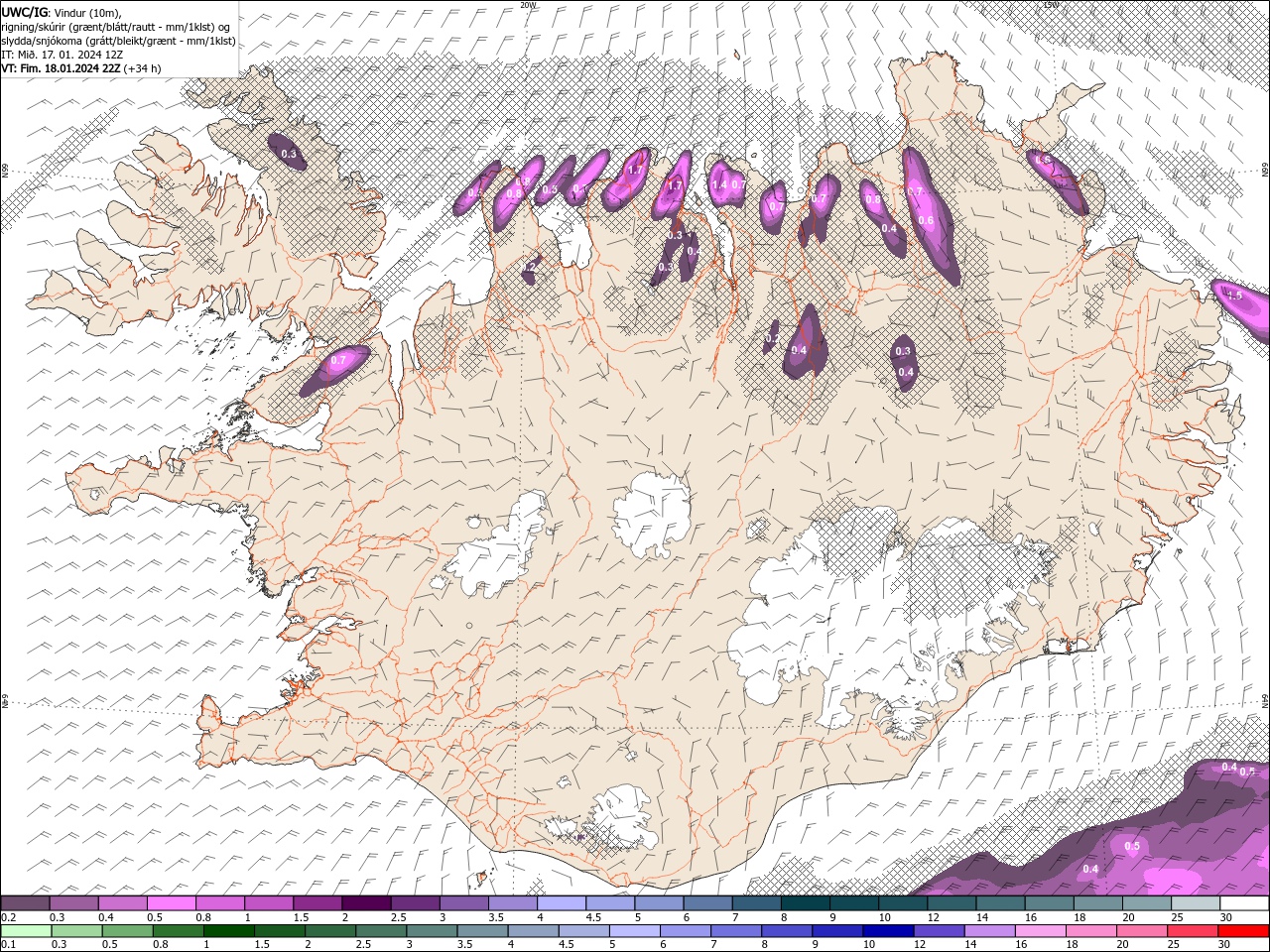Click the 'IT: Mið. 17. 01. 2024 12Z' line
The height and width of the screenshot is (952, 1270).
tap(62, 55)
